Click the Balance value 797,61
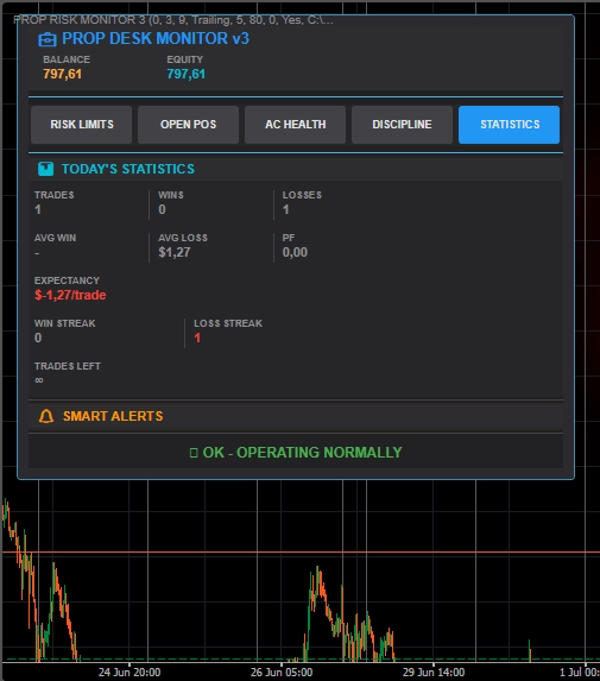This screenshot has width=600, height=681. (x=63, y=74)
